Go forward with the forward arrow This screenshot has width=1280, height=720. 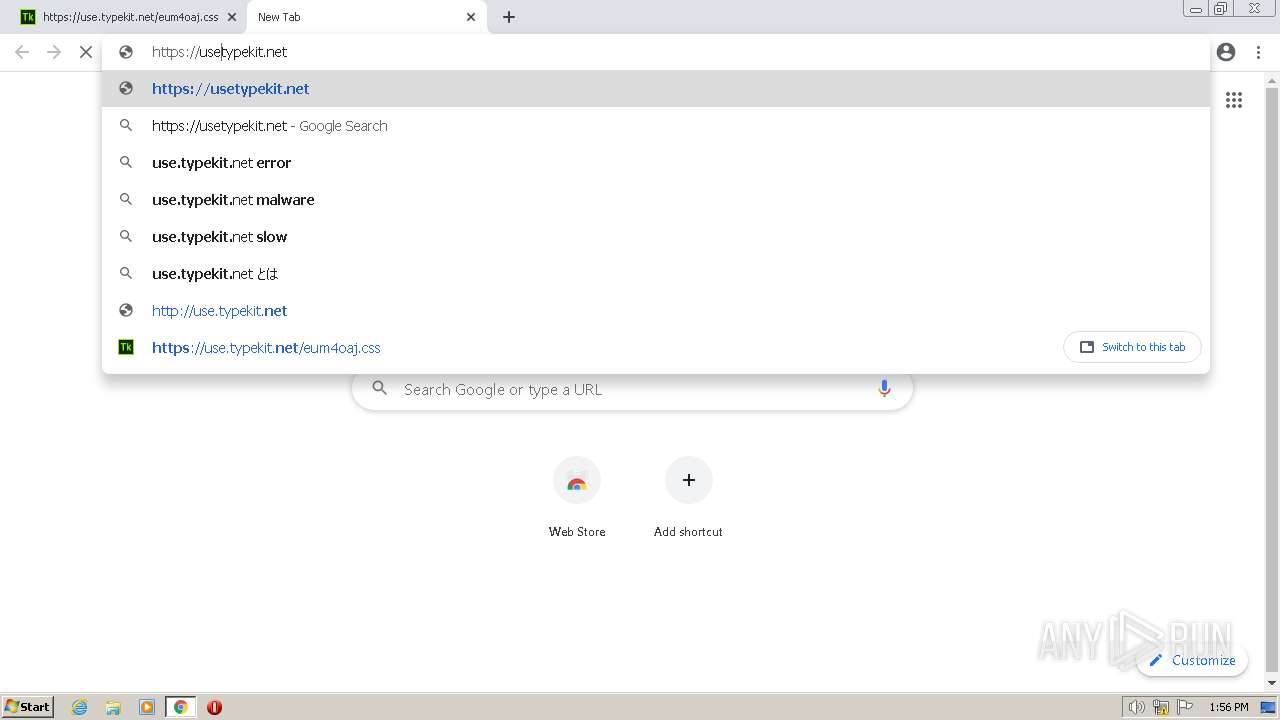click(54, 52)
